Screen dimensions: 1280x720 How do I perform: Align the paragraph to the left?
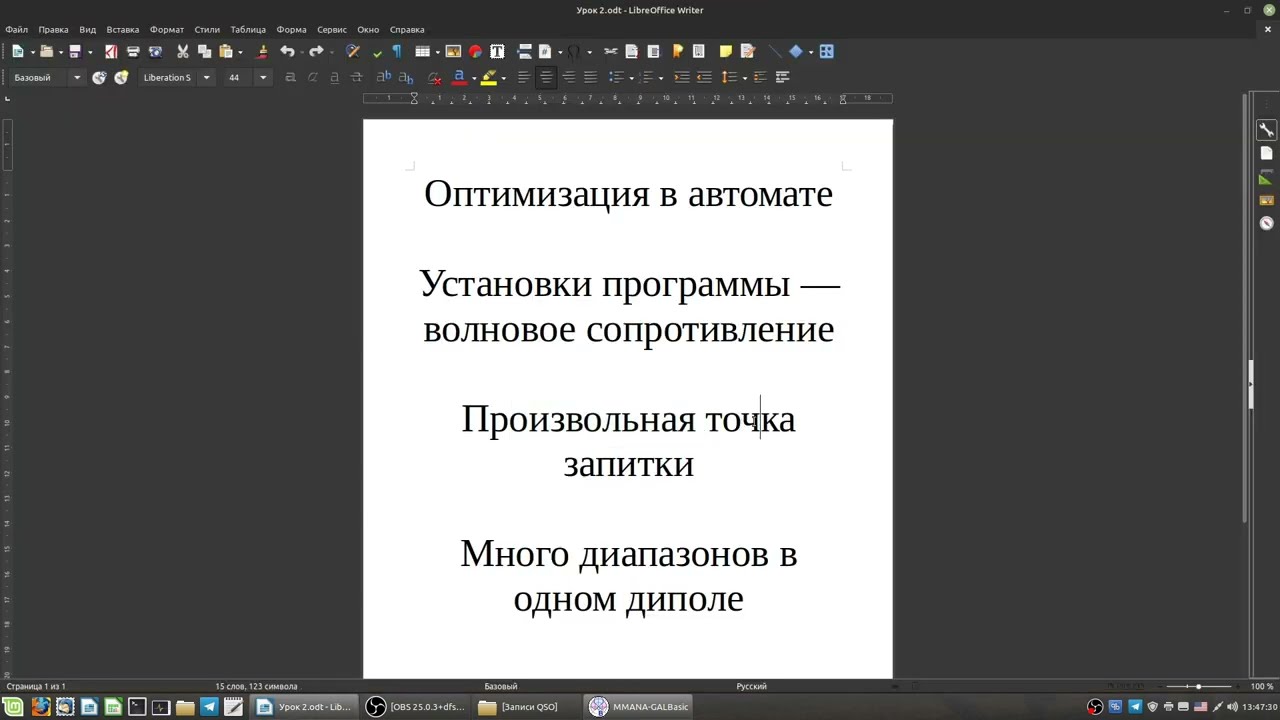click(524, 77)
